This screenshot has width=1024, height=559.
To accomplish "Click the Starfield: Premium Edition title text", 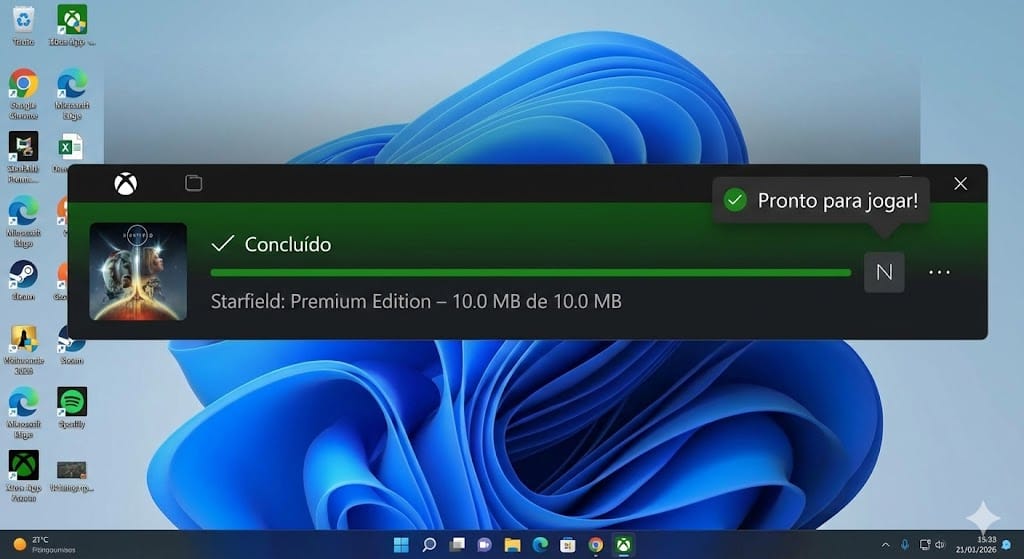I will click(x=416, y=301).
